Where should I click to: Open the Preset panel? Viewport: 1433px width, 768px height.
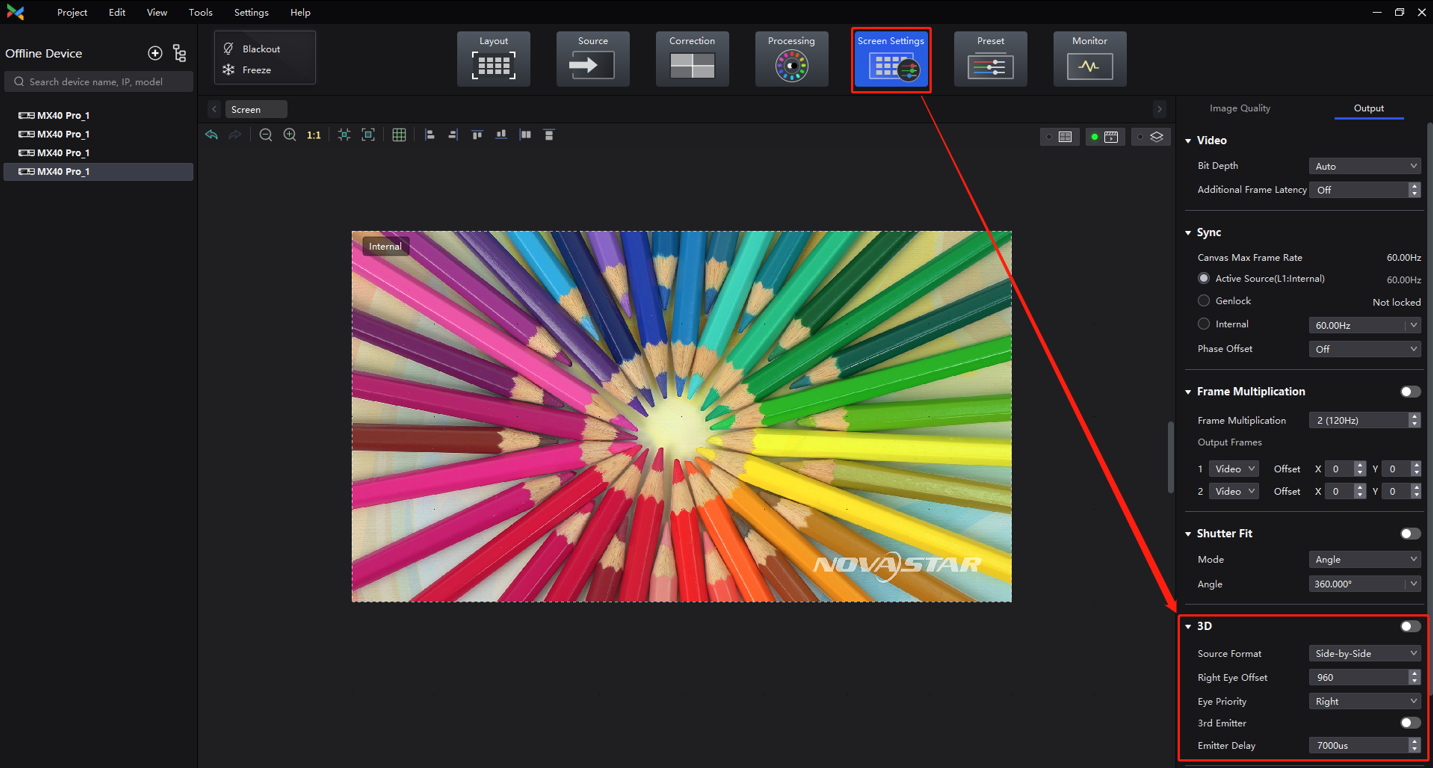(x=990, y=58)
